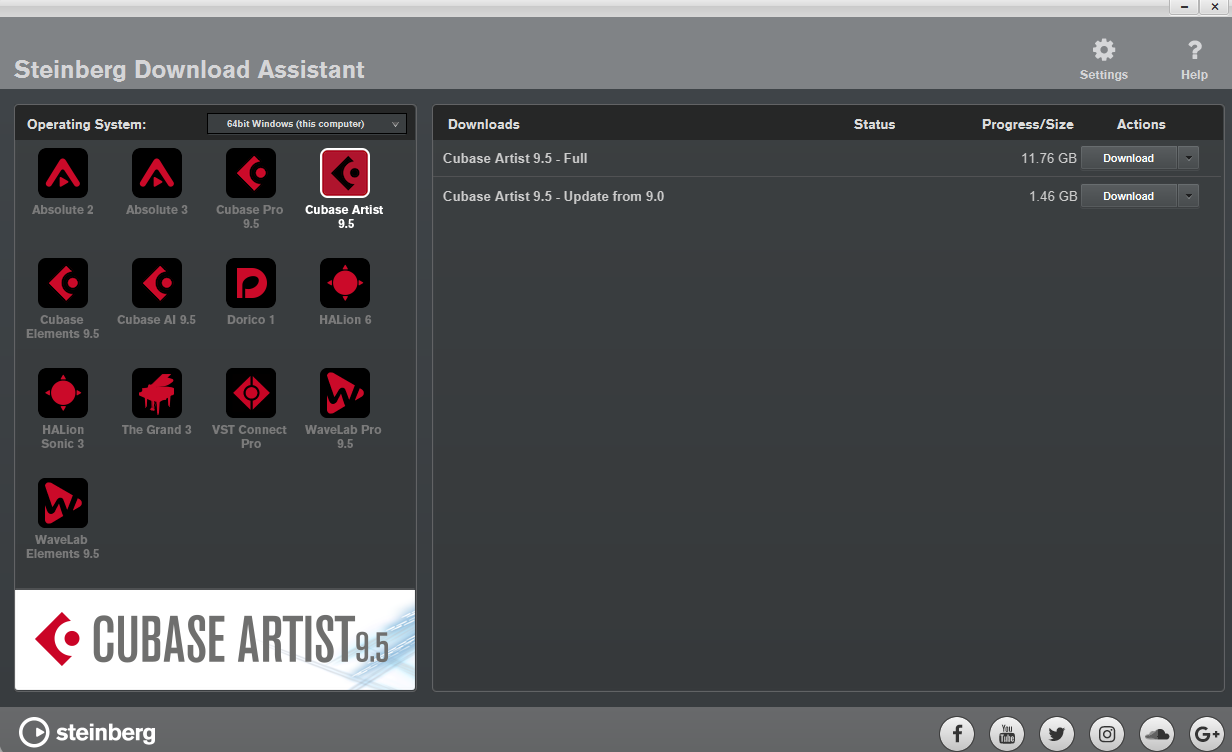Open the Operating System dropdown
The image size is (1232, 752).
point(307,124)
